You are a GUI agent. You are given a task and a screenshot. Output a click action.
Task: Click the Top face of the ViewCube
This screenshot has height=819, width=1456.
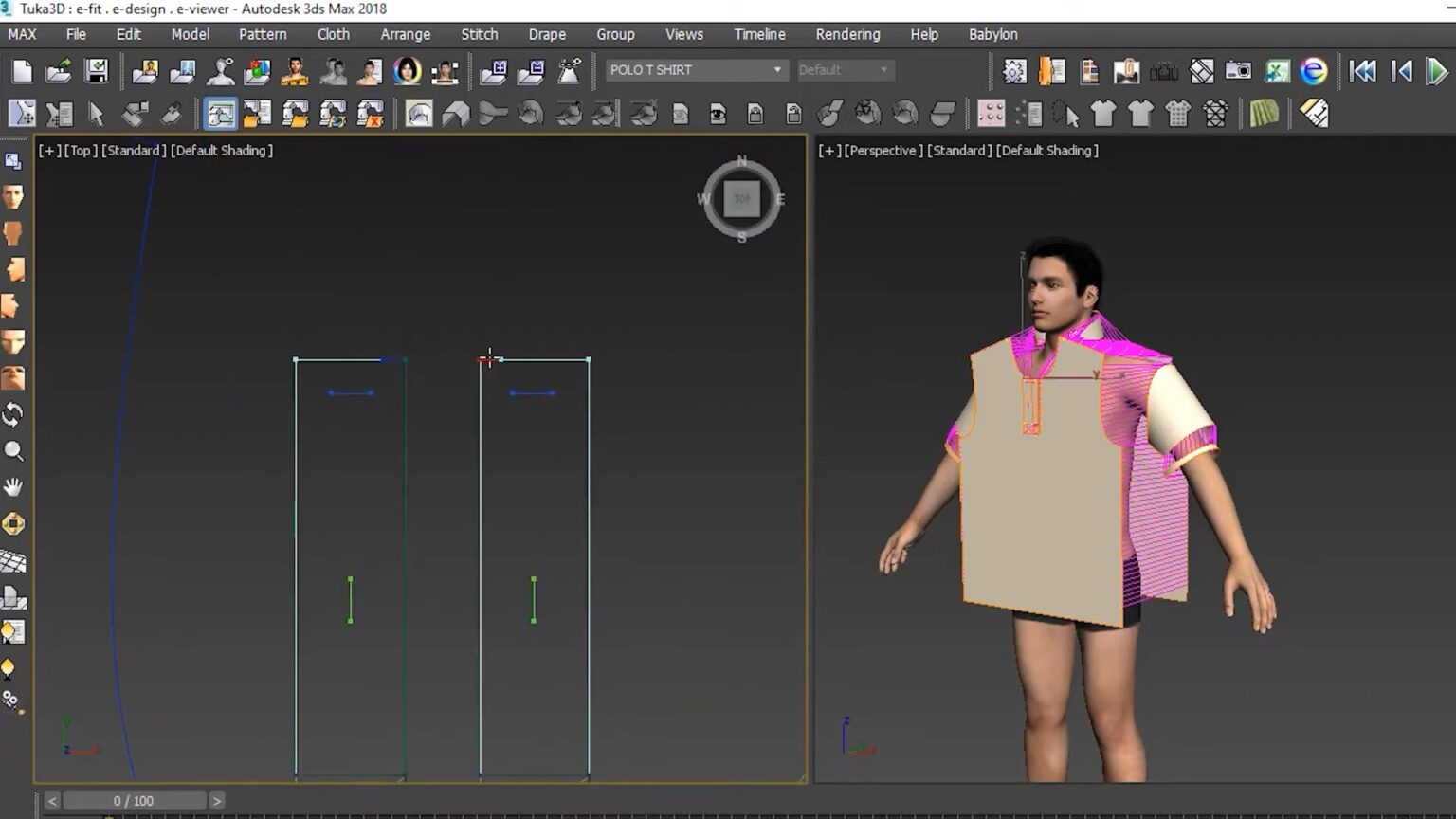[x=742, y=199]
